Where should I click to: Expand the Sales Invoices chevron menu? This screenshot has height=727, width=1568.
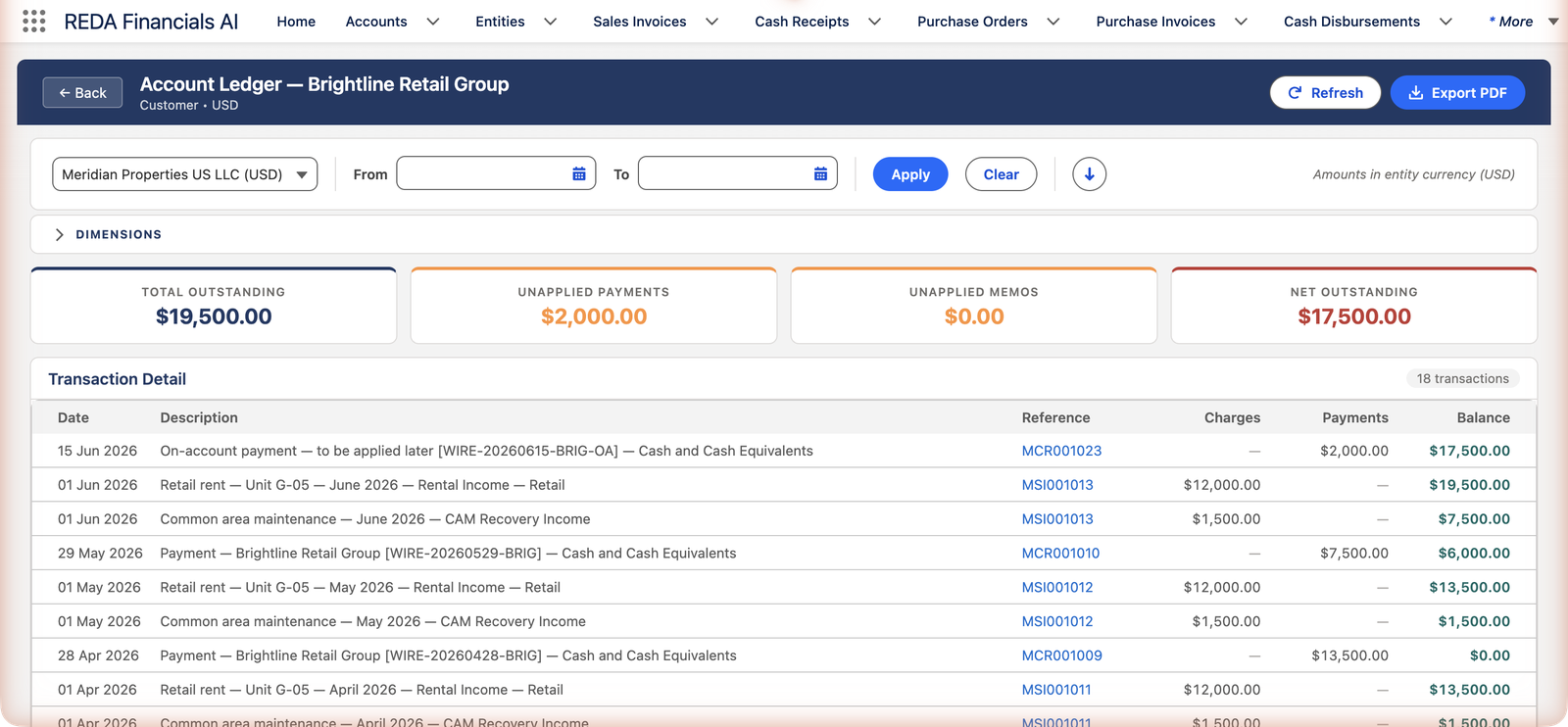pyautogui.click(x=712, y=22)
